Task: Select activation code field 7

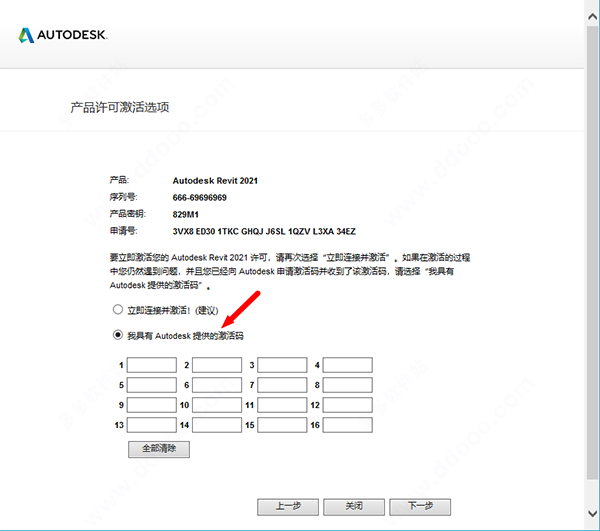Action: click(x=282, y=385)
